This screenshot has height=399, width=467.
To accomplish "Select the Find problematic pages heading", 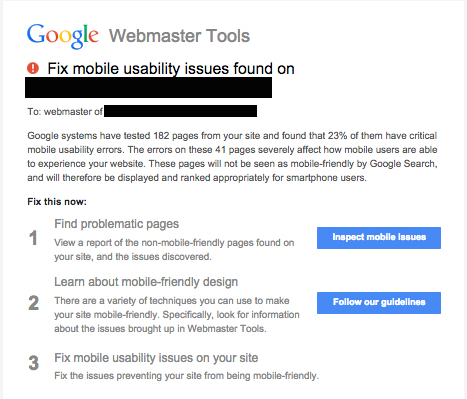I will [117, 224].
